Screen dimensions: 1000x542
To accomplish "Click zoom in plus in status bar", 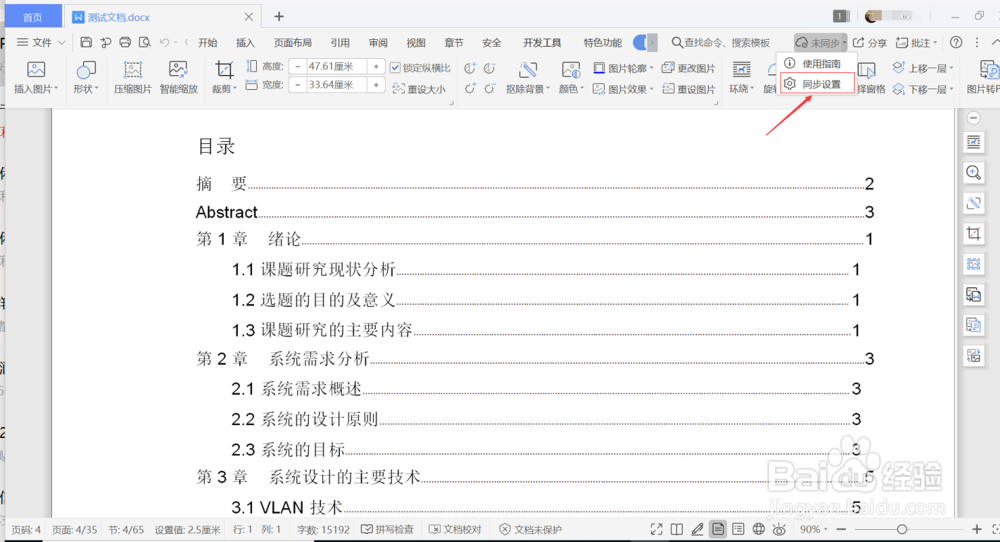I will tap(976, 529).
